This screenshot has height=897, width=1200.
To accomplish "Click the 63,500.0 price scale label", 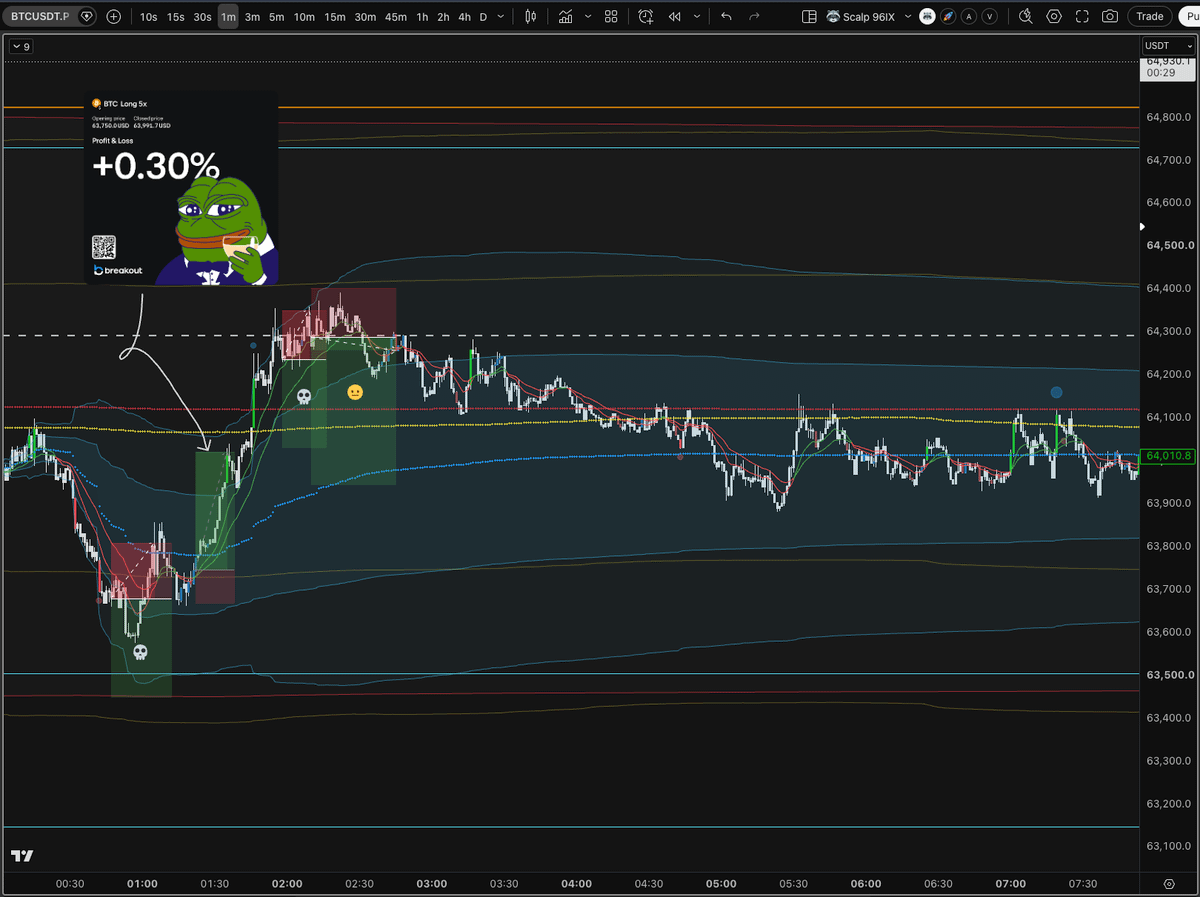I will tap(1170, 675).
